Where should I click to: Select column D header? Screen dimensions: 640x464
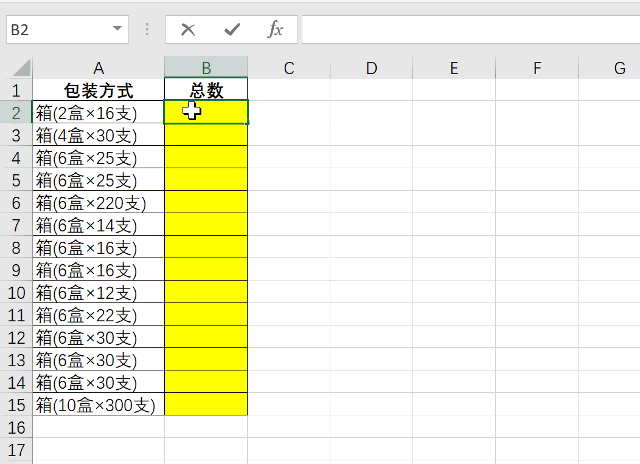click(371, 68)
